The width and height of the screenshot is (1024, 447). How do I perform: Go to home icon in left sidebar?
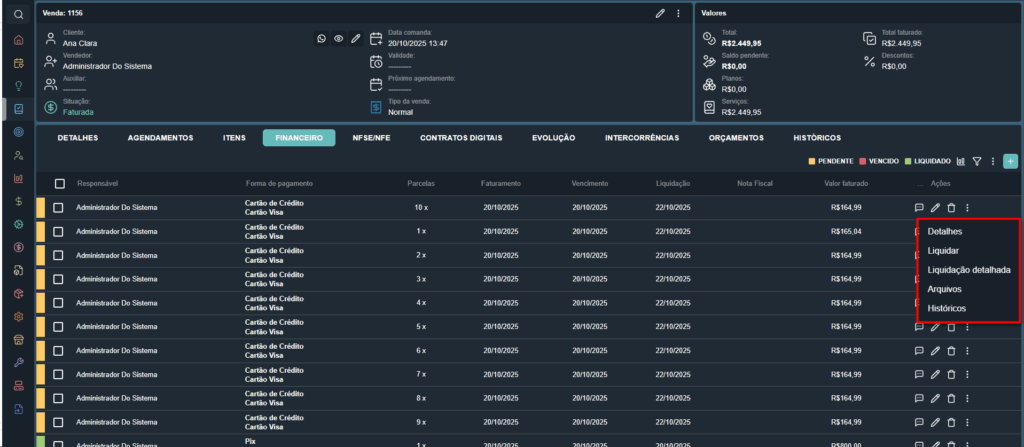(18, 41)
